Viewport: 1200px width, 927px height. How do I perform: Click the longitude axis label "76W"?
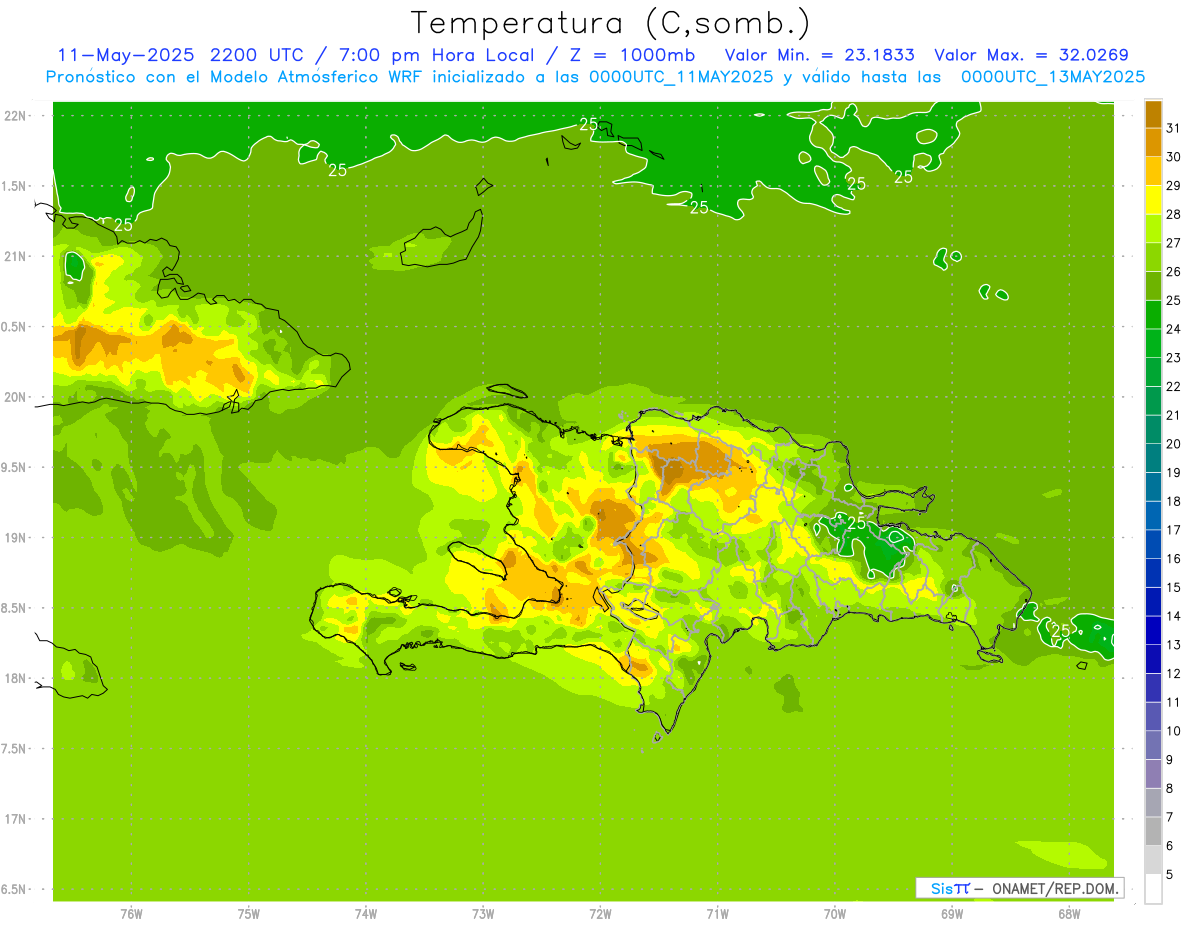click(x=131, y=914)
